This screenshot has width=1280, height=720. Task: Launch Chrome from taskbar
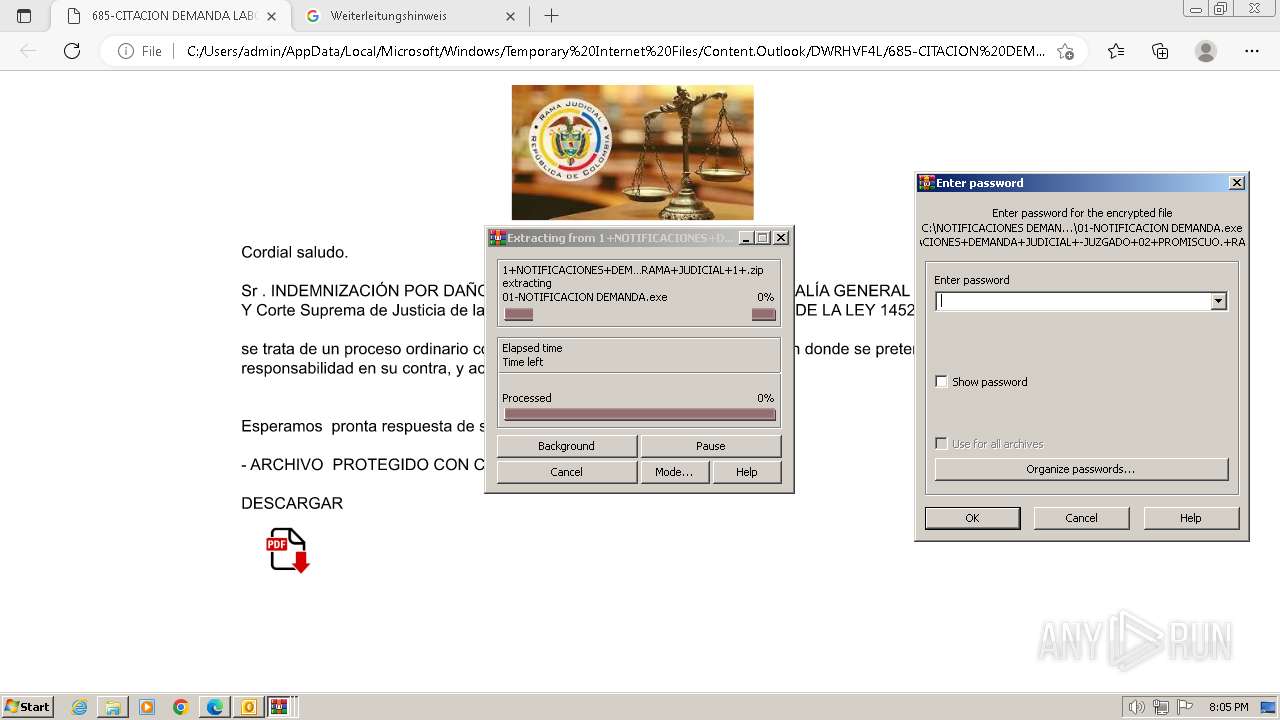[x=181, y=707]
